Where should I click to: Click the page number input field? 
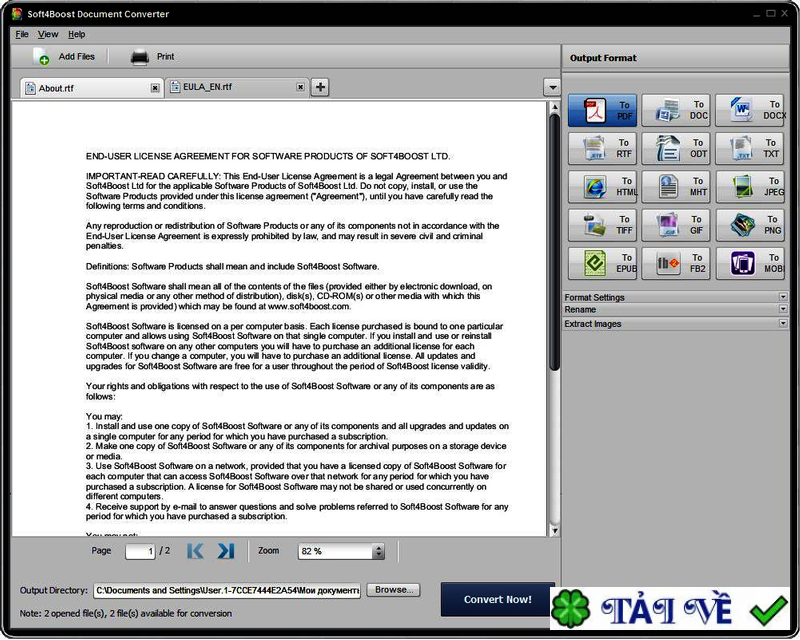tap(140, 551)
